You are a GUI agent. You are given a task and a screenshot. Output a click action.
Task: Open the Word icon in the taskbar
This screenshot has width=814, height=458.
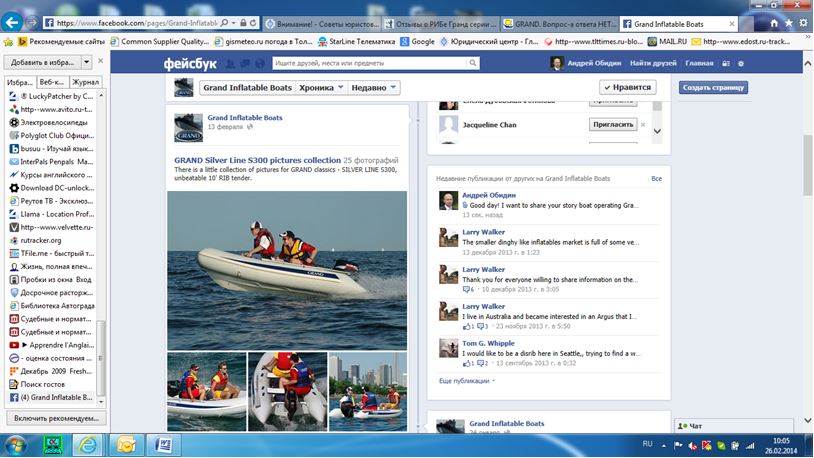(163, 443)
